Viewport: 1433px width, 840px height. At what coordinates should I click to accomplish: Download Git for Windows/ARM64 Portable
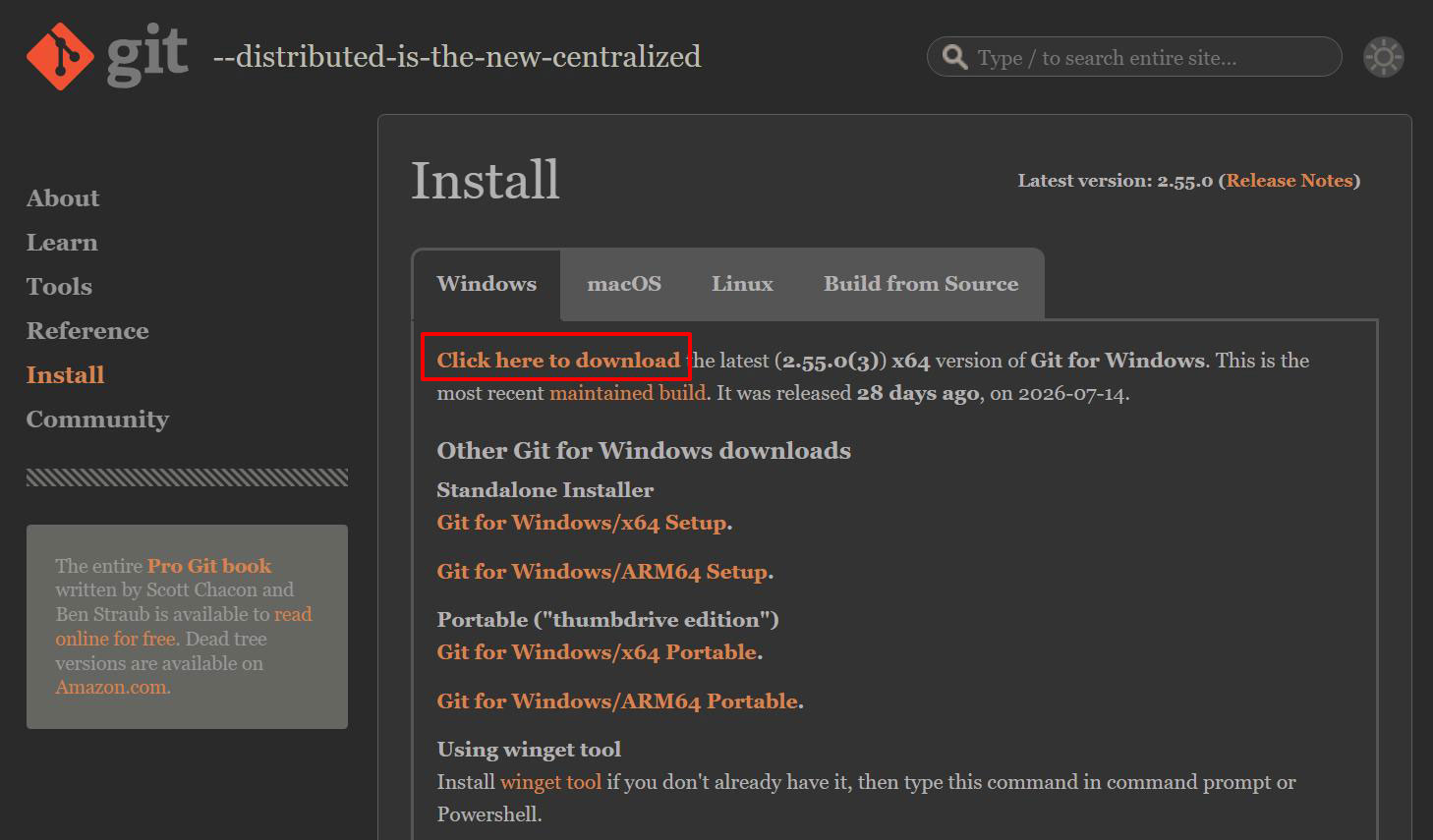(617, 701)
